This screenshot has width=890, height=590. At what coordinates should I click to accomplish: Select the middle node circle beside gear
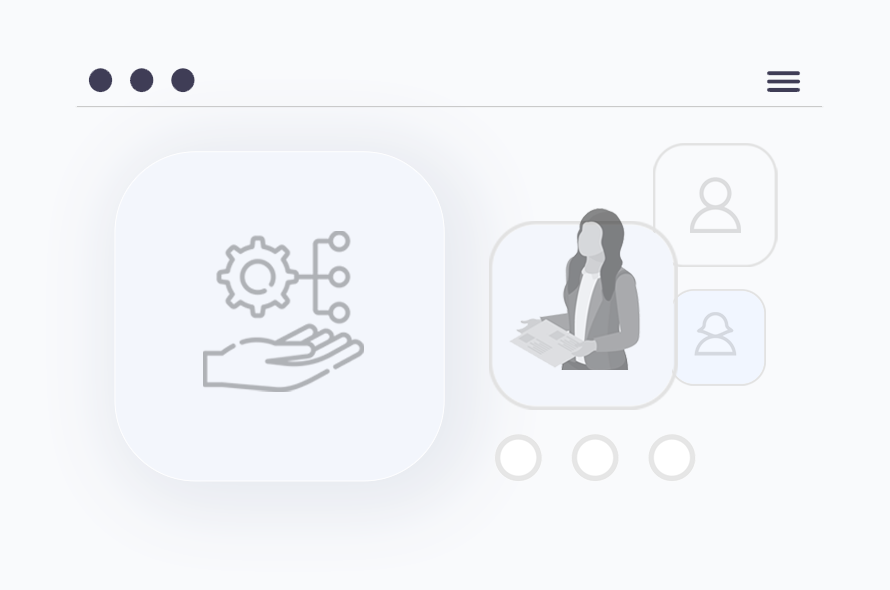pos(339,277)
